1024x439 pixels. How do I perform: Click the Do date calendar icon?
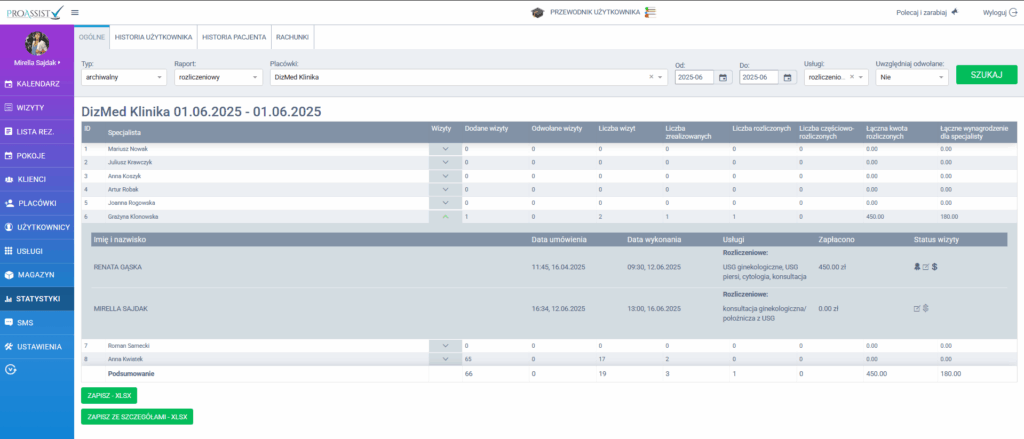pyautogui.click(x=788, y=77)
